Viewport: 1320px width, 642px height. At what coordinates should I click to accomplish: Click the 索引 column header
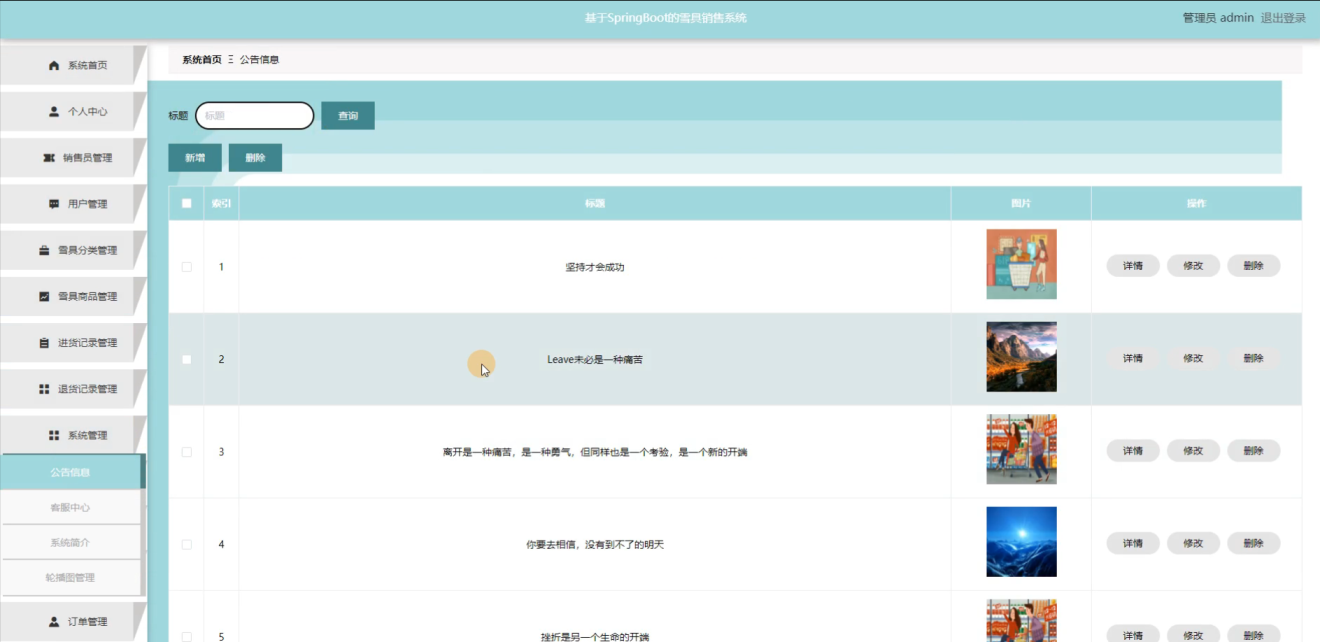pos(221,203)
